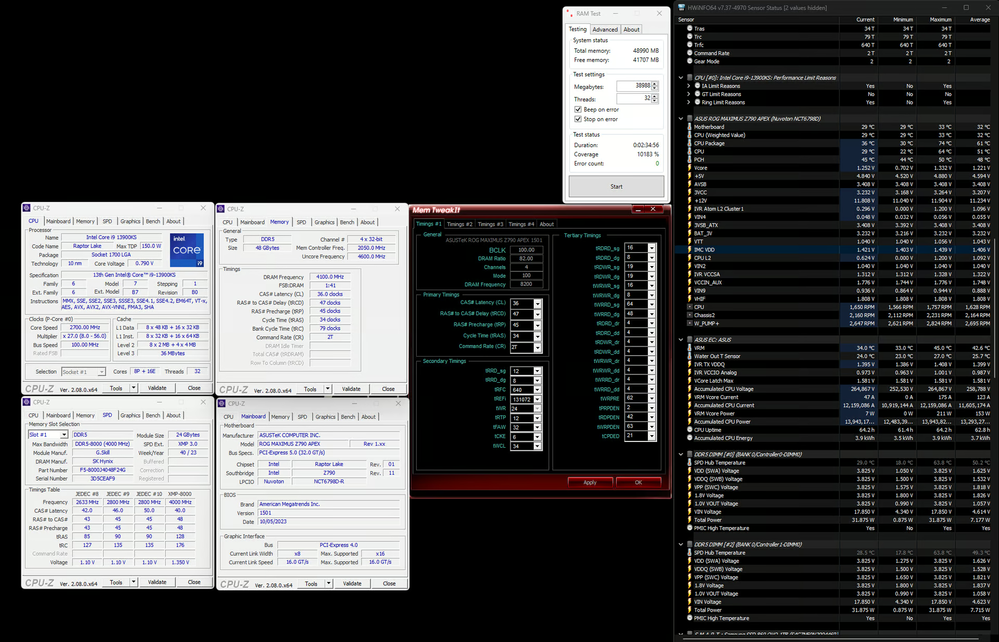The image size is (999, 642).
Task: Click the Sensor column header in HWiNFO
Action: click(x=687, y=20)
